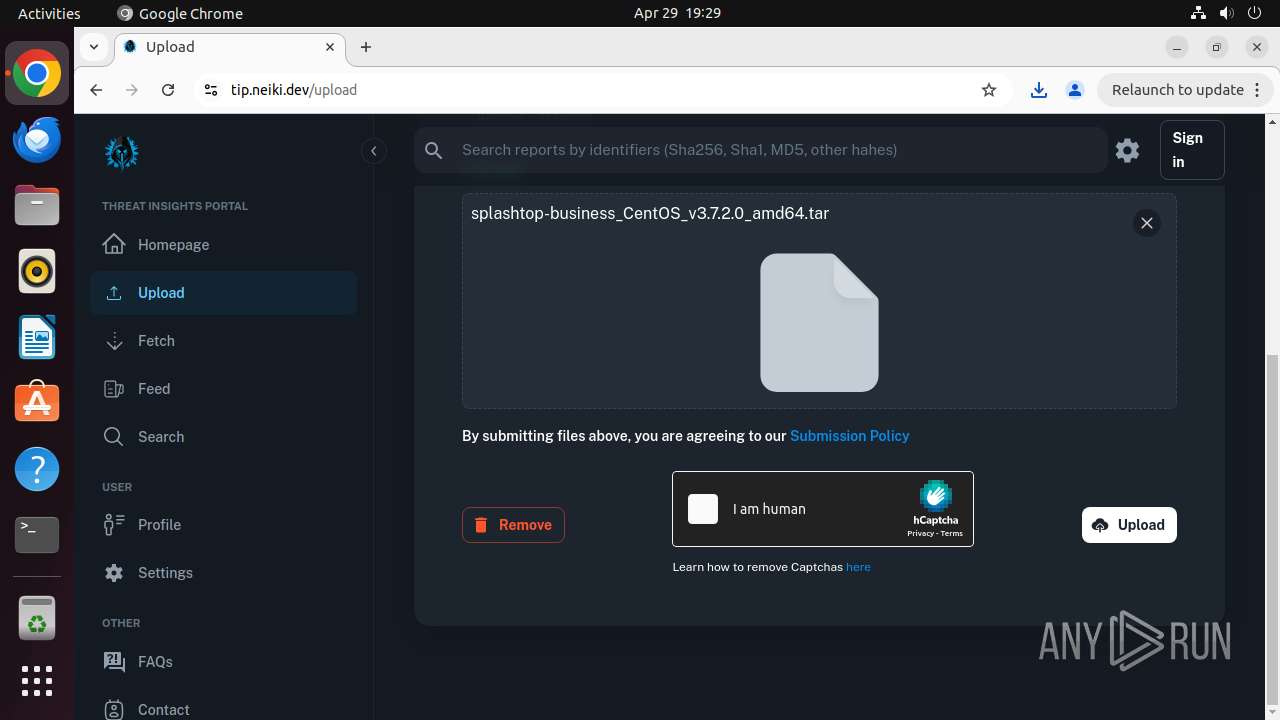Viewport: 1280px width, 720px height.
Task: Focus the search reports input field
Action: 778,150
